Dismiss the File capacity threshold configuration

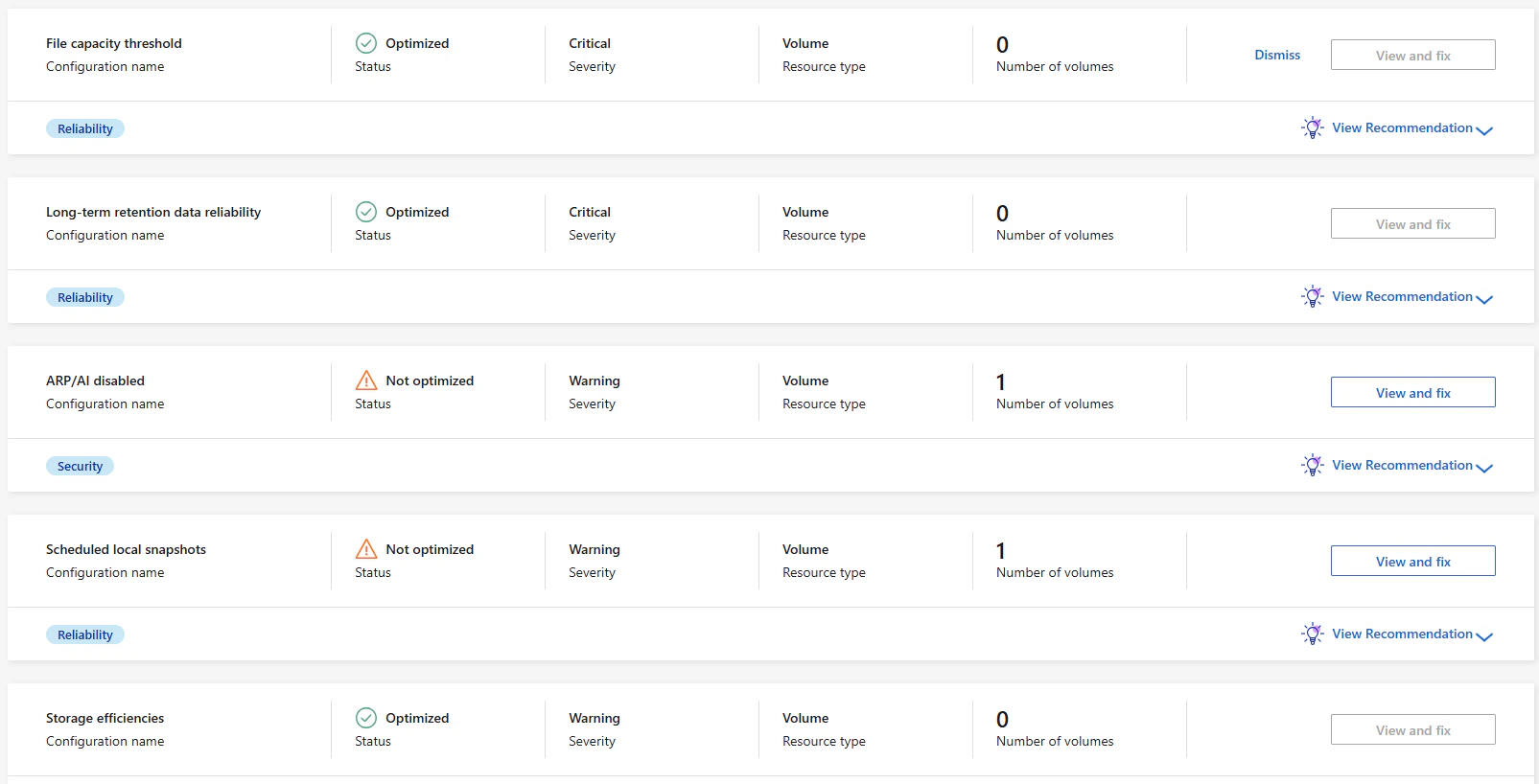pyautogui.click(x=1277, y=55)
